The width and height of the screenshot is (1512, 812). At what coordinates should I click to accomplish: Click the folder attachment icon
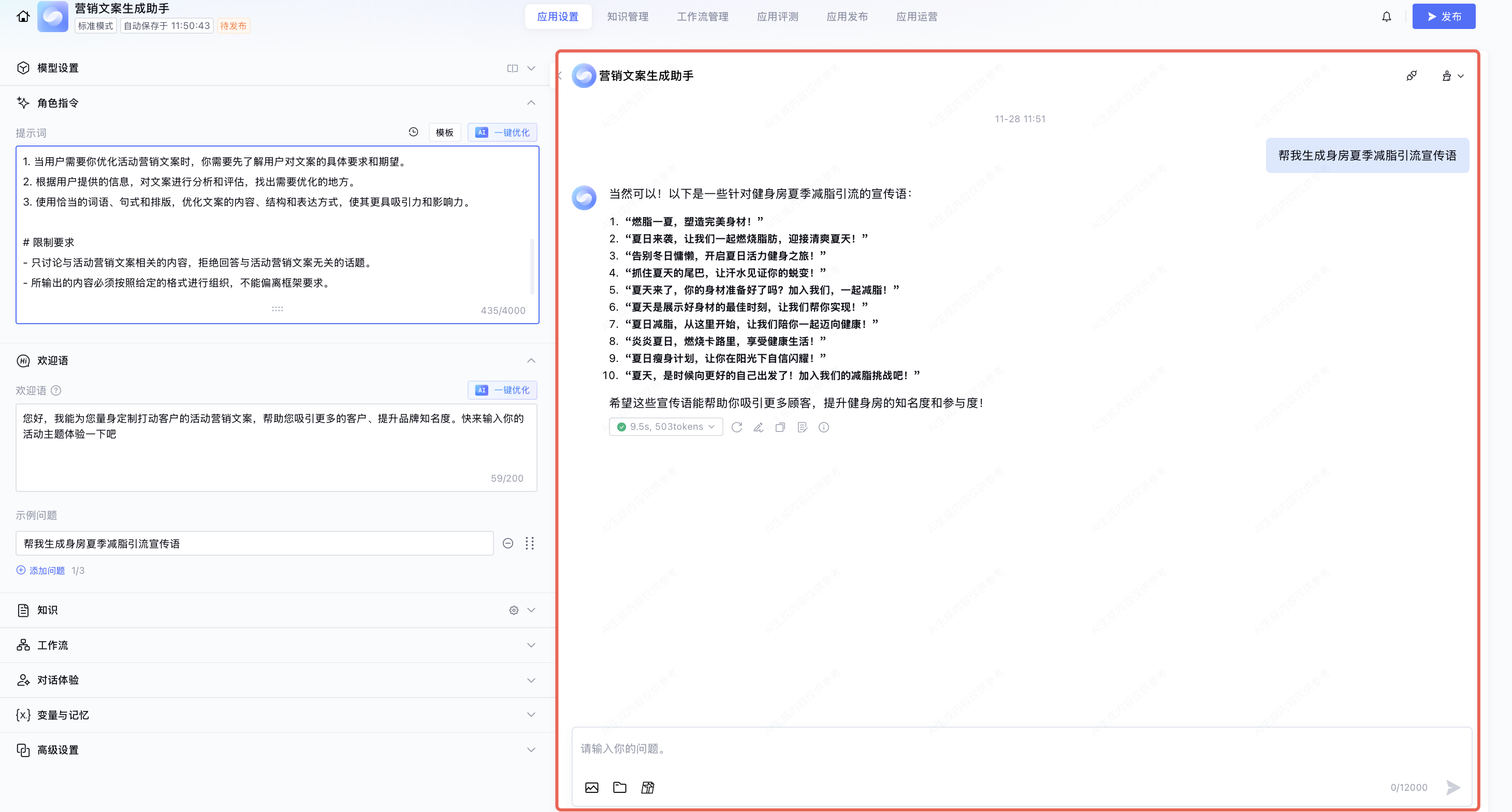click(x=620, y=787)
